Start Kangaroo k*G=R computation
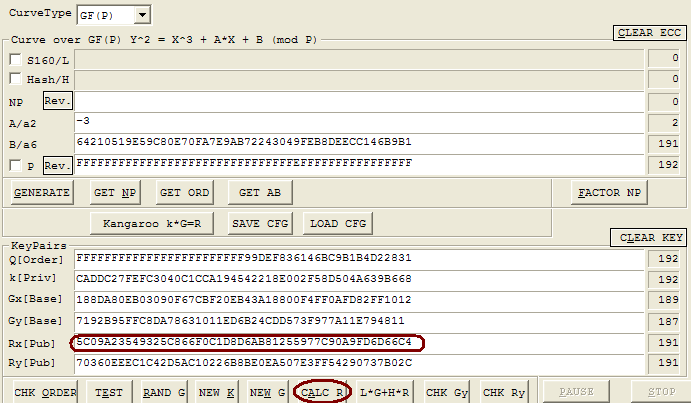The height and width of the screenshot is (403, 691). click(152, 224)
